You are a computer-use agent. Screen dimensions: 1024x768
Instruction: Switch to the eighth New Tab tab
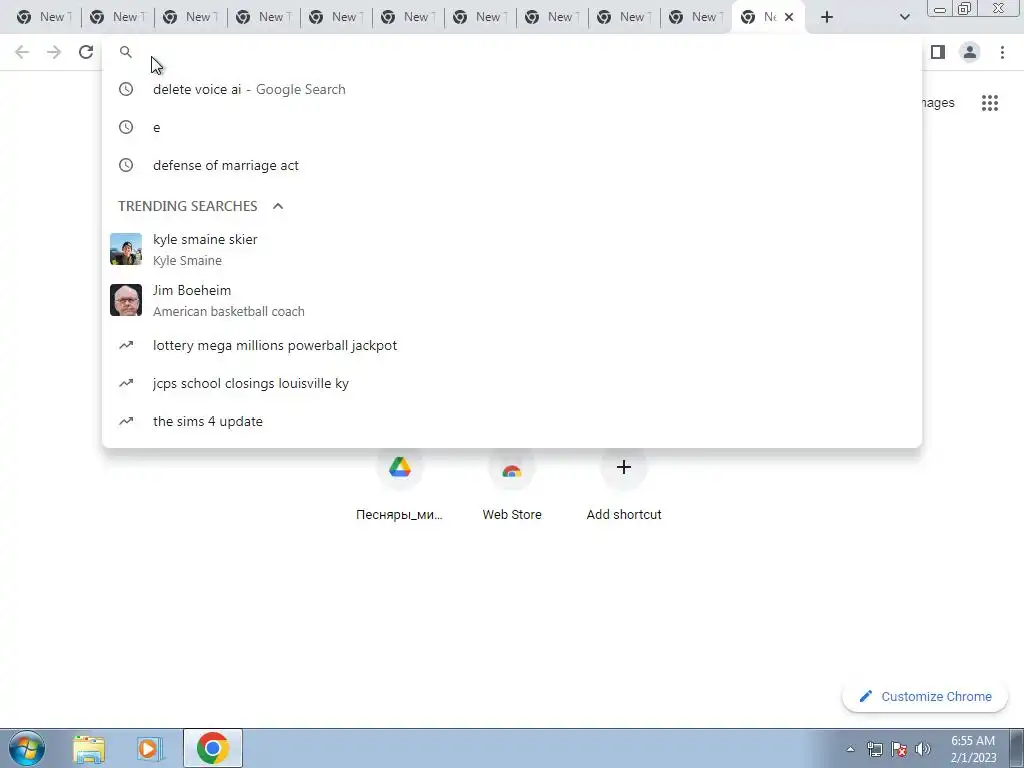pyautogui.click(x=552, y=17)
